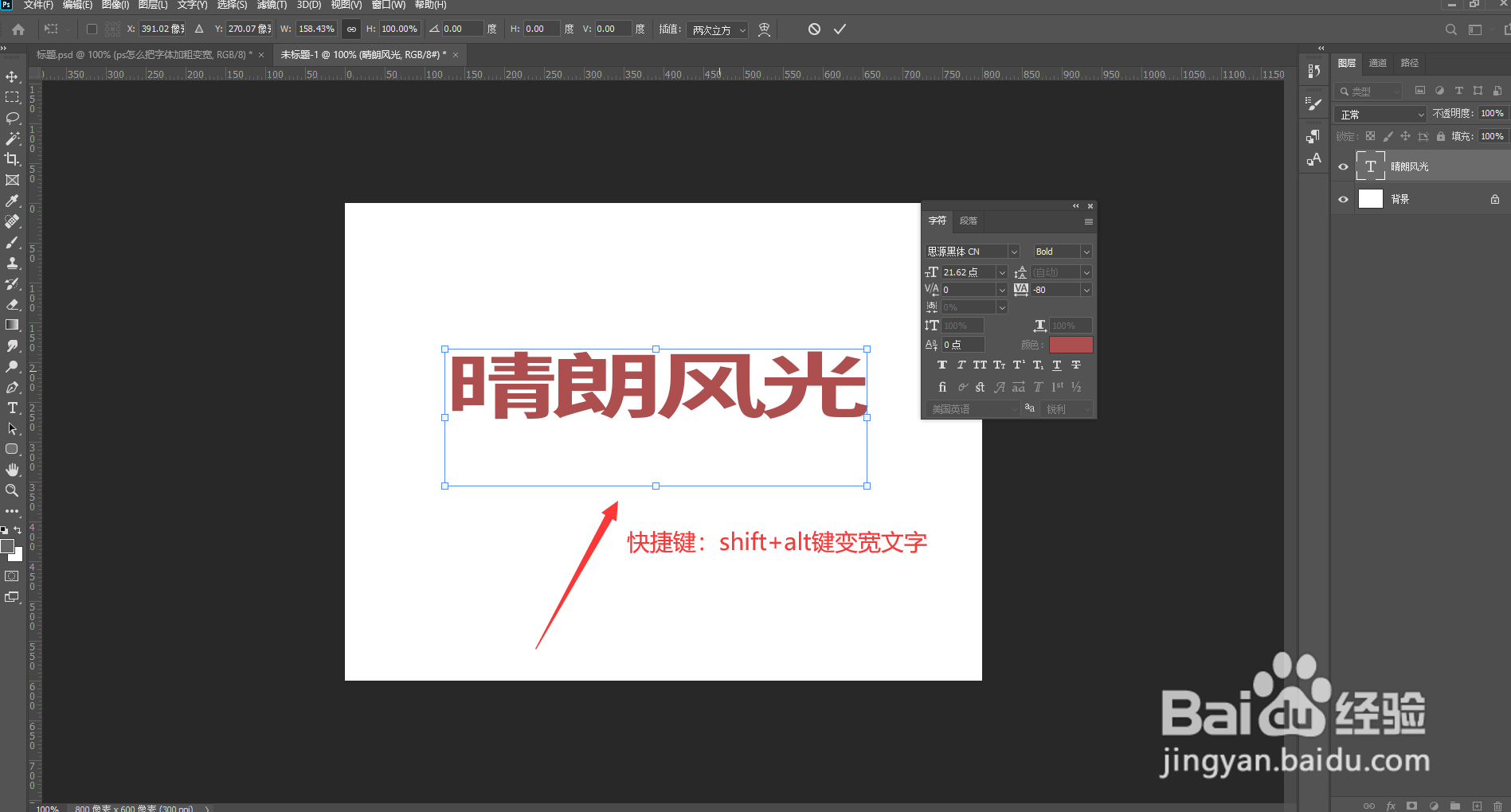This screenshot has height=812, width=1511.
Task: Open the Bold font style dropdown
Action: (x=1086, y=251)
